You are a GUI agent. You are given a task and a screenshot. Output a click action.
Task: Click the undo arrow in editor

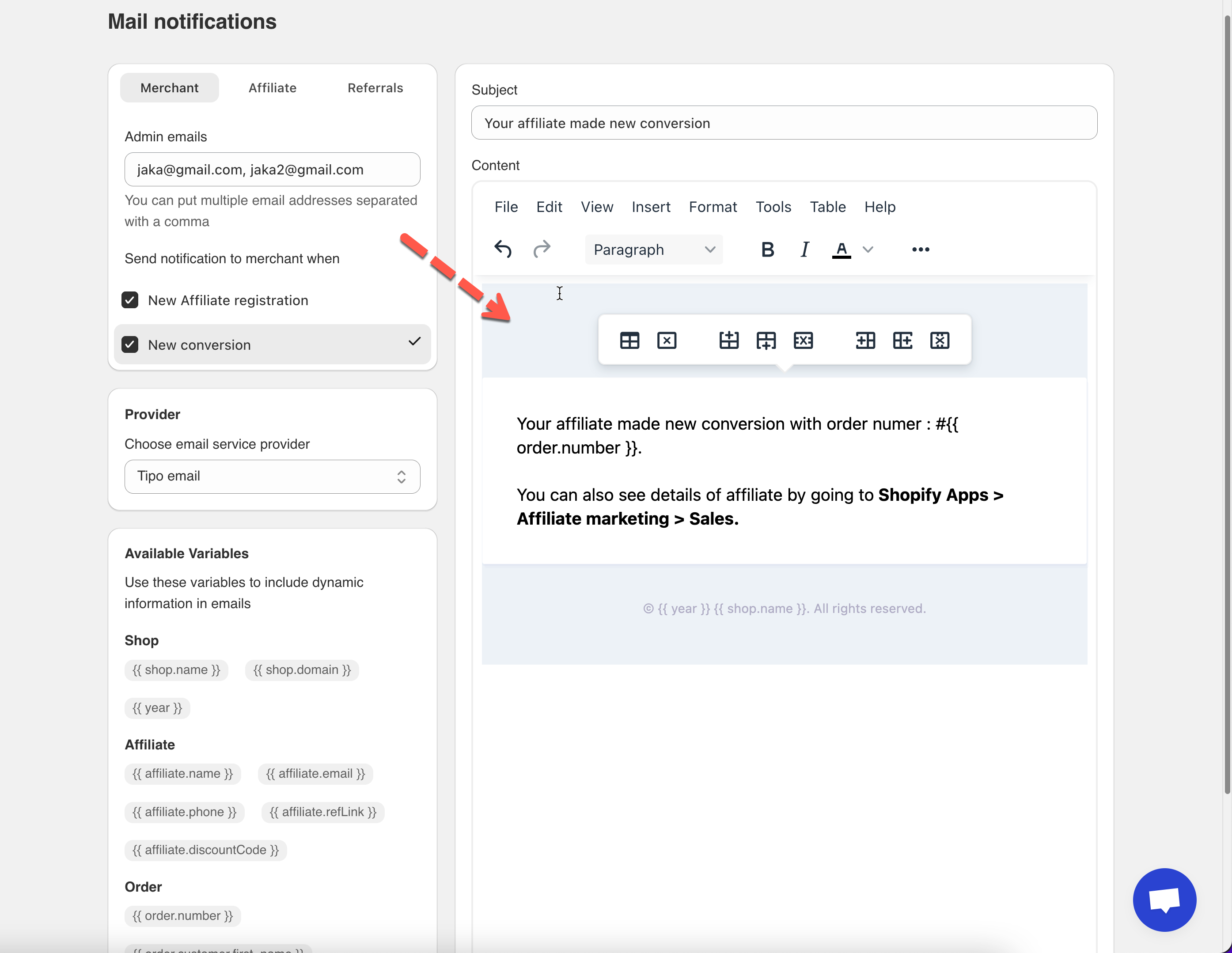pyautogui.click(x=503, y=249)
